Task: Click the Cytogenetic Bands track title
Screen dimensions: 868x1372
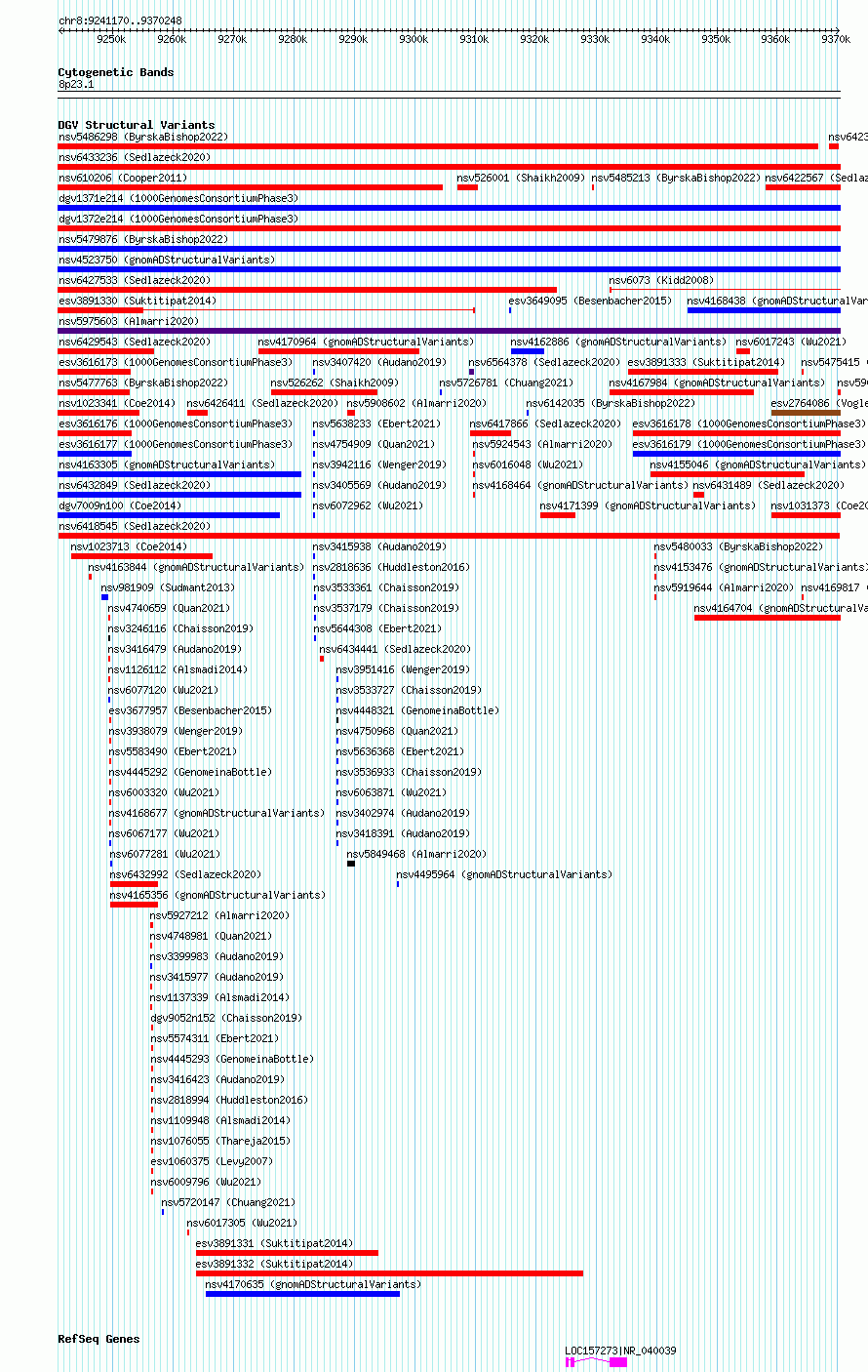Action: pos(116,72)
